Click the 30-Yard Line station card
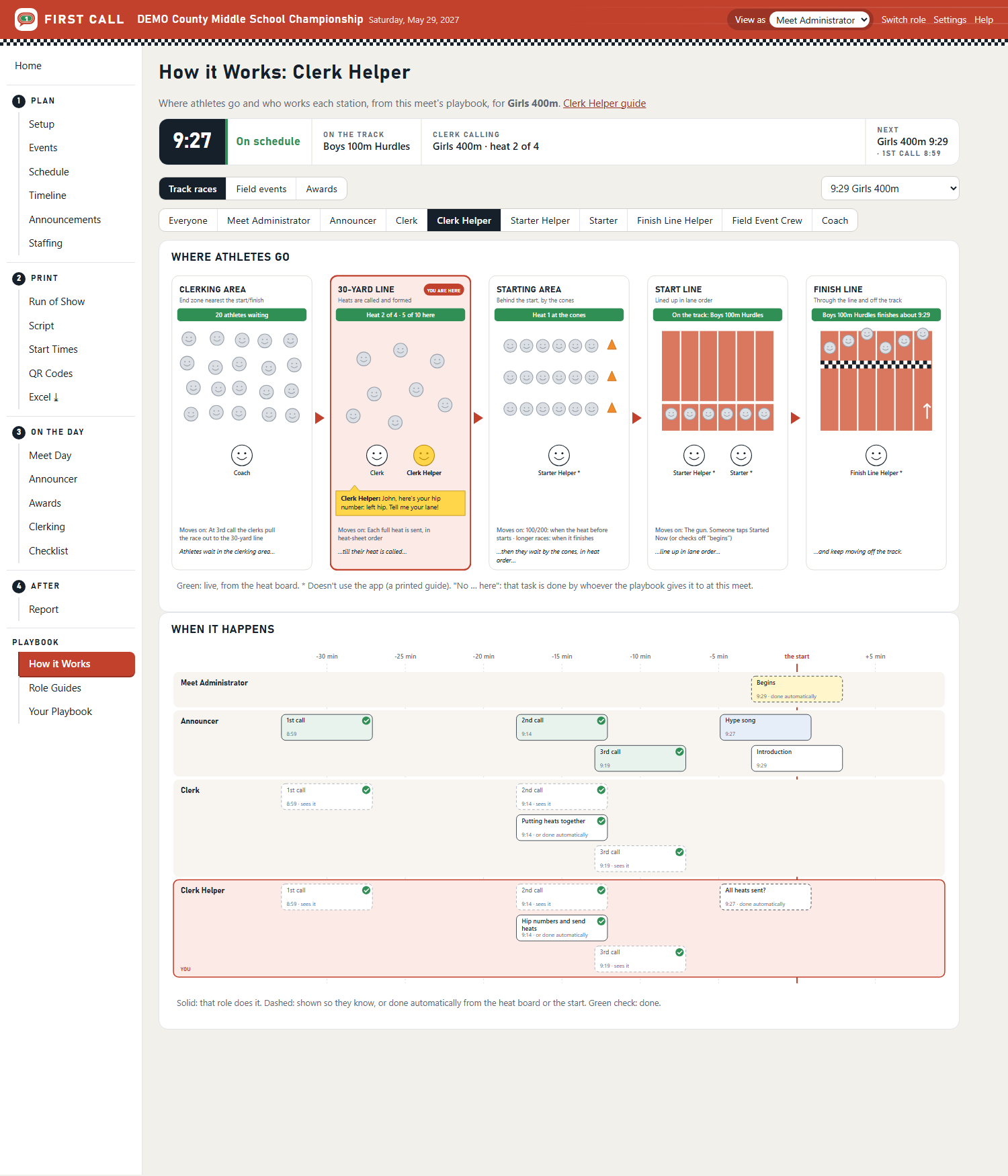The width and height of the screenshot is (1008, 1176). [401, 423]
